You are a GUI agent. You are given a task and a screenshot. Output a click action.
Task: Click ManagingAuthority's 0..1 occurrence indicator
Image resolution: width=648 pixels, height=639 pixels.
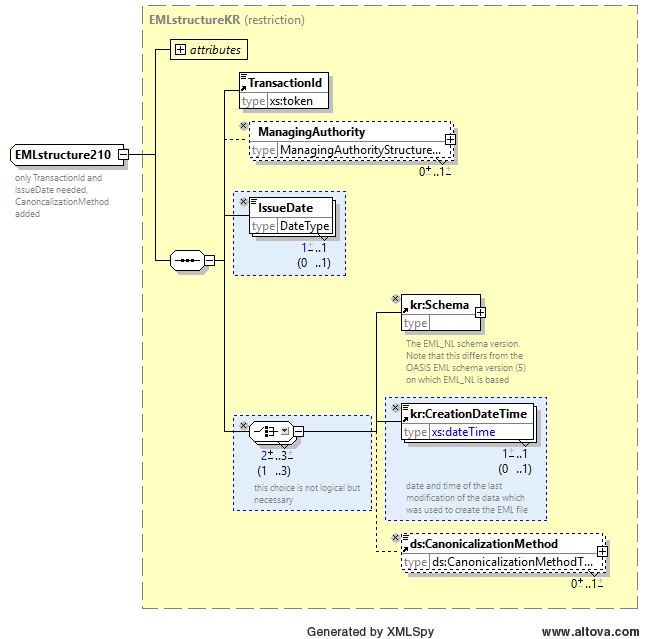(435, 172)
